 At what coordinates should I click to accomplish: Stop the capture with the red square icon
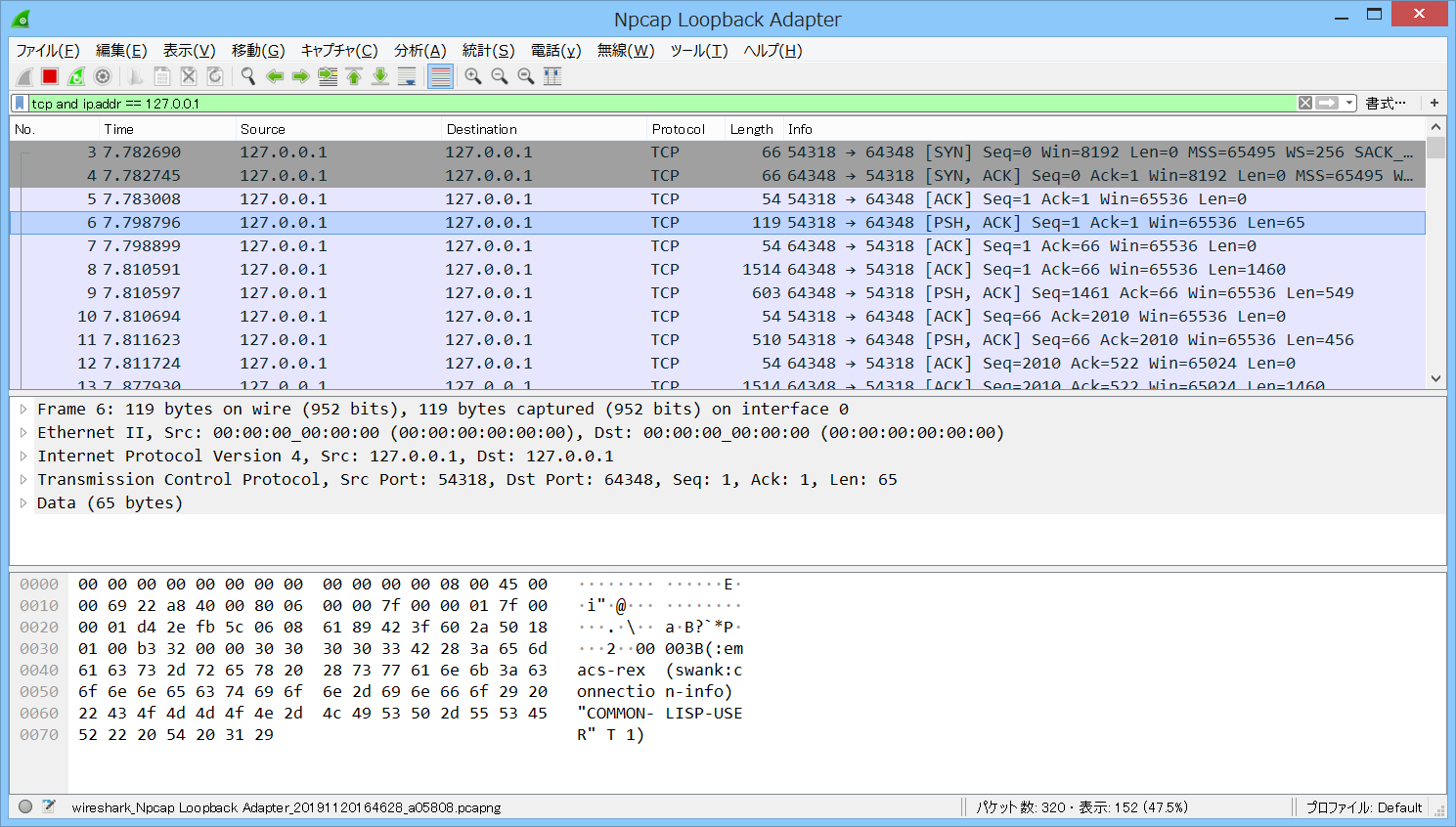49,76
